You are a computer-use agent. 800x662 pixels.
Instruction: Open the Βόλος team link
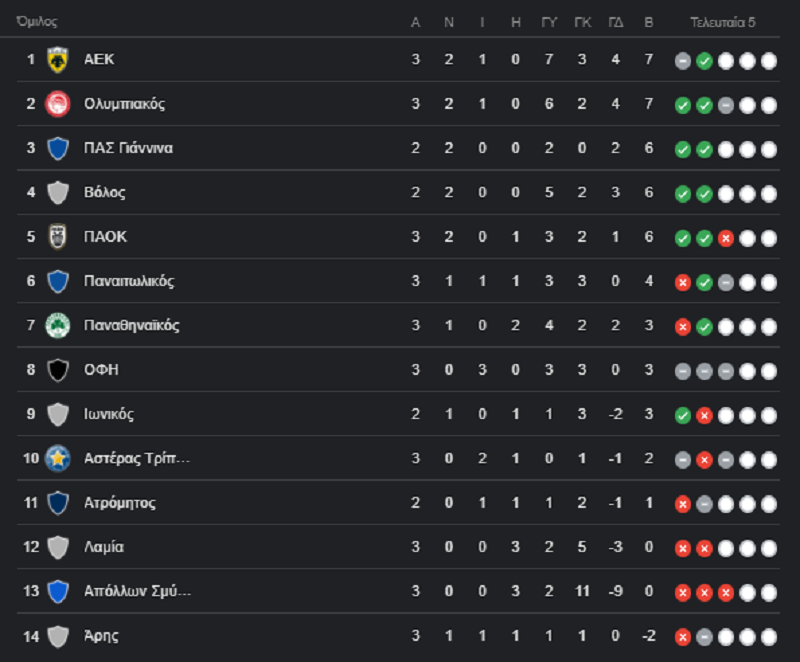105,192
